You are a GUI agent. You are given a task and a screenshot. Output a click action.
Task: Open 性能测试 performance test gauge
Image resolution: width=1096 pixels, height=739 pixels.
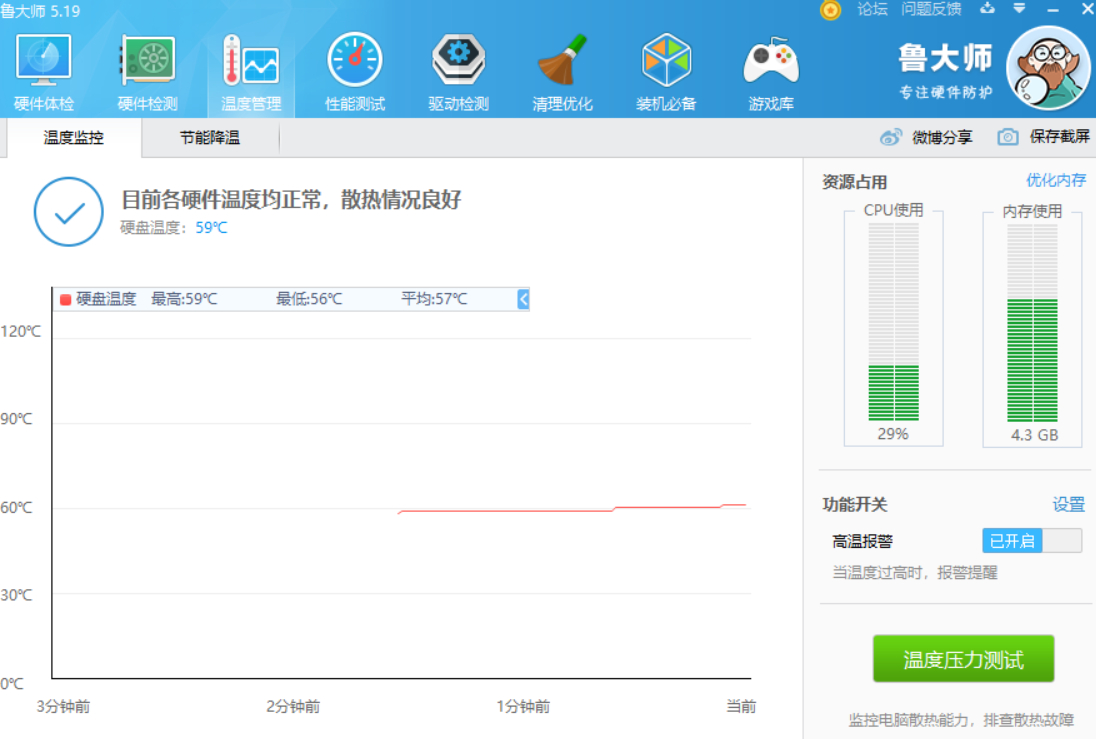354,73
